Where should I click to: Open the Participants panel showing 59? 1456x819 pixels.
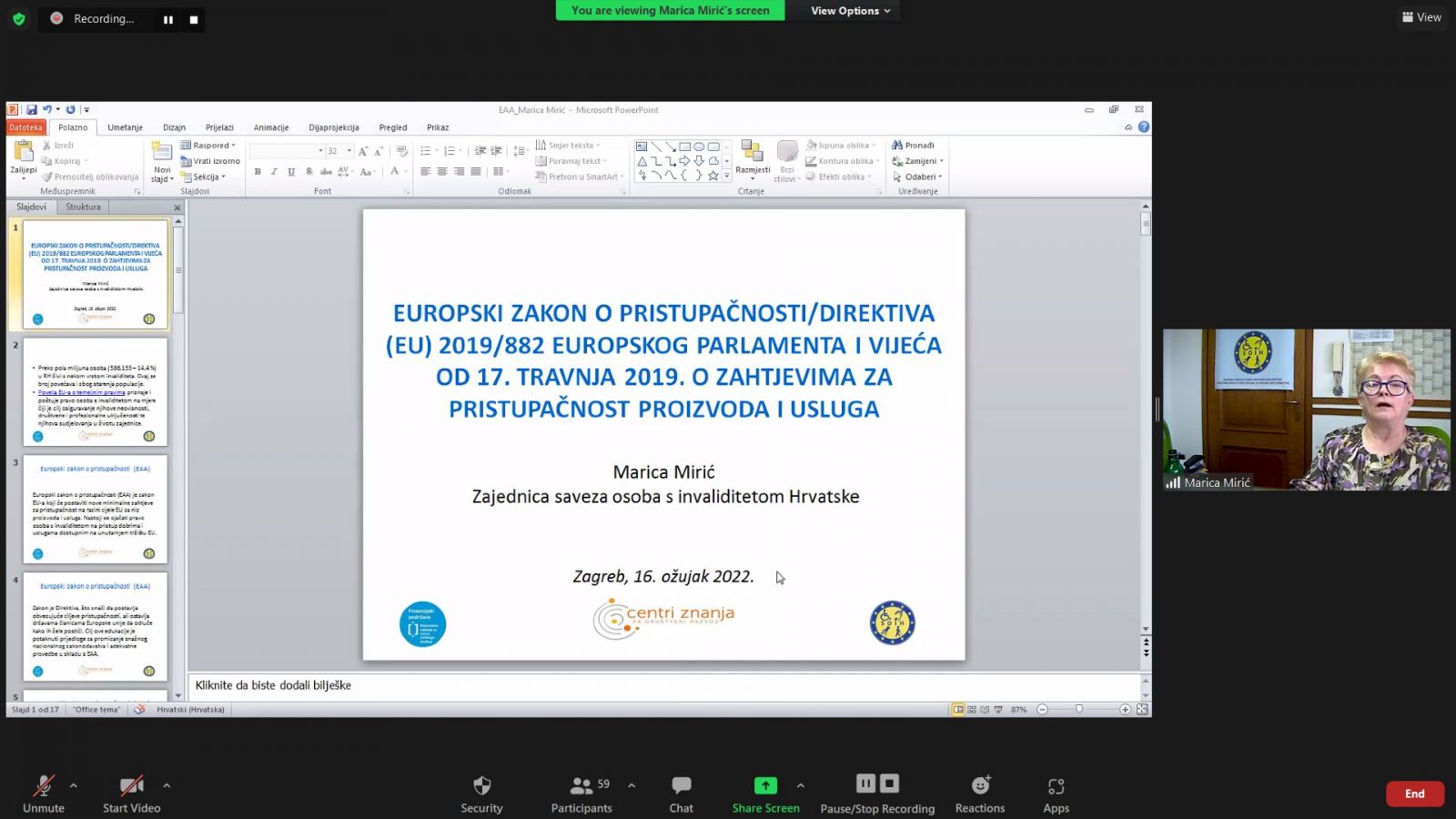click(581, 794)
